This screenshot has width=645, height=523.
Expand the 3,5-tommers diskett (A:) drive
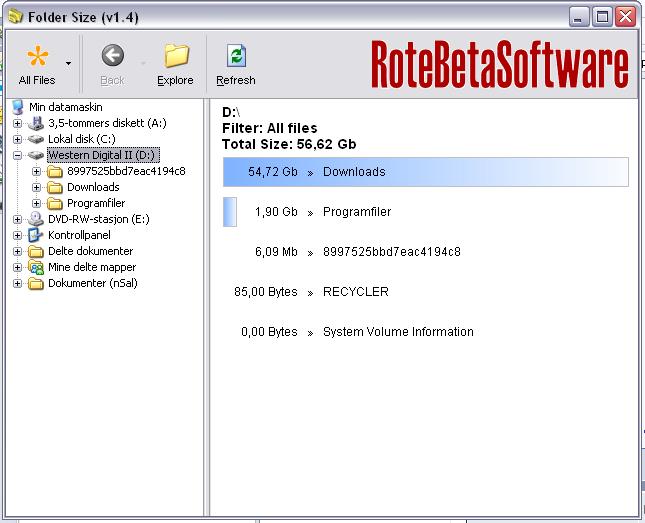(x=17, y=123)
